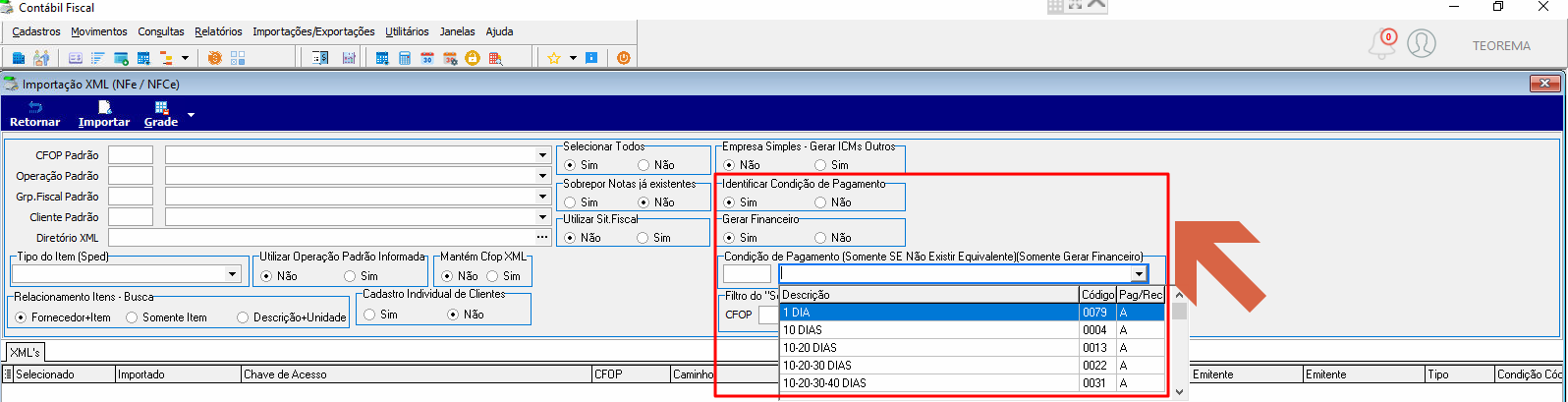Open the Relatórios menu
Viewport: 1568px width, 402px height.
[218, 31]
